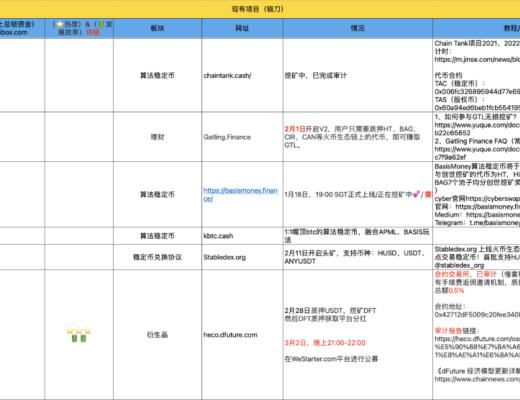Image resolution: width=520 pixels, height=400 pixels.
Task: Select the '热度 & 发展效率' column header
Action: pyautogui.click(x=79, y=28)
